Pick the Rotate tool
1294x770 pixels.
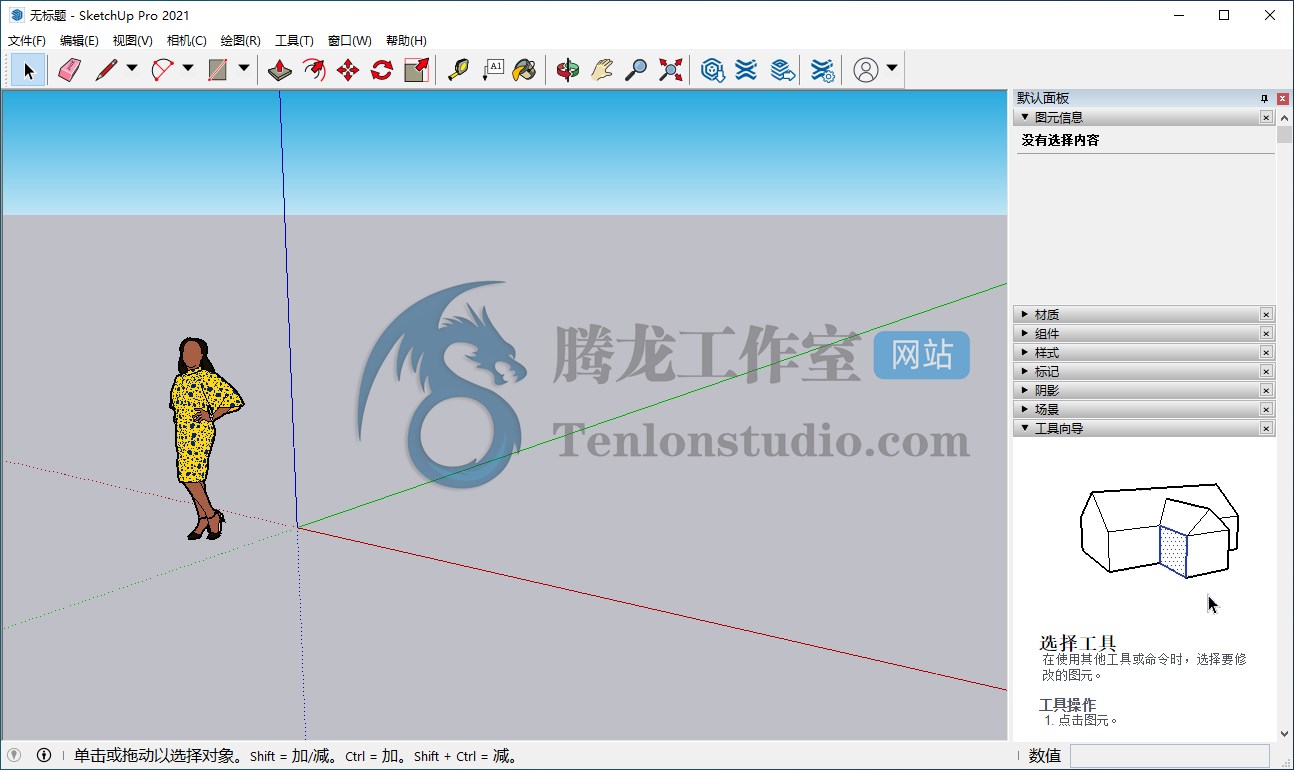click(382, 70)
